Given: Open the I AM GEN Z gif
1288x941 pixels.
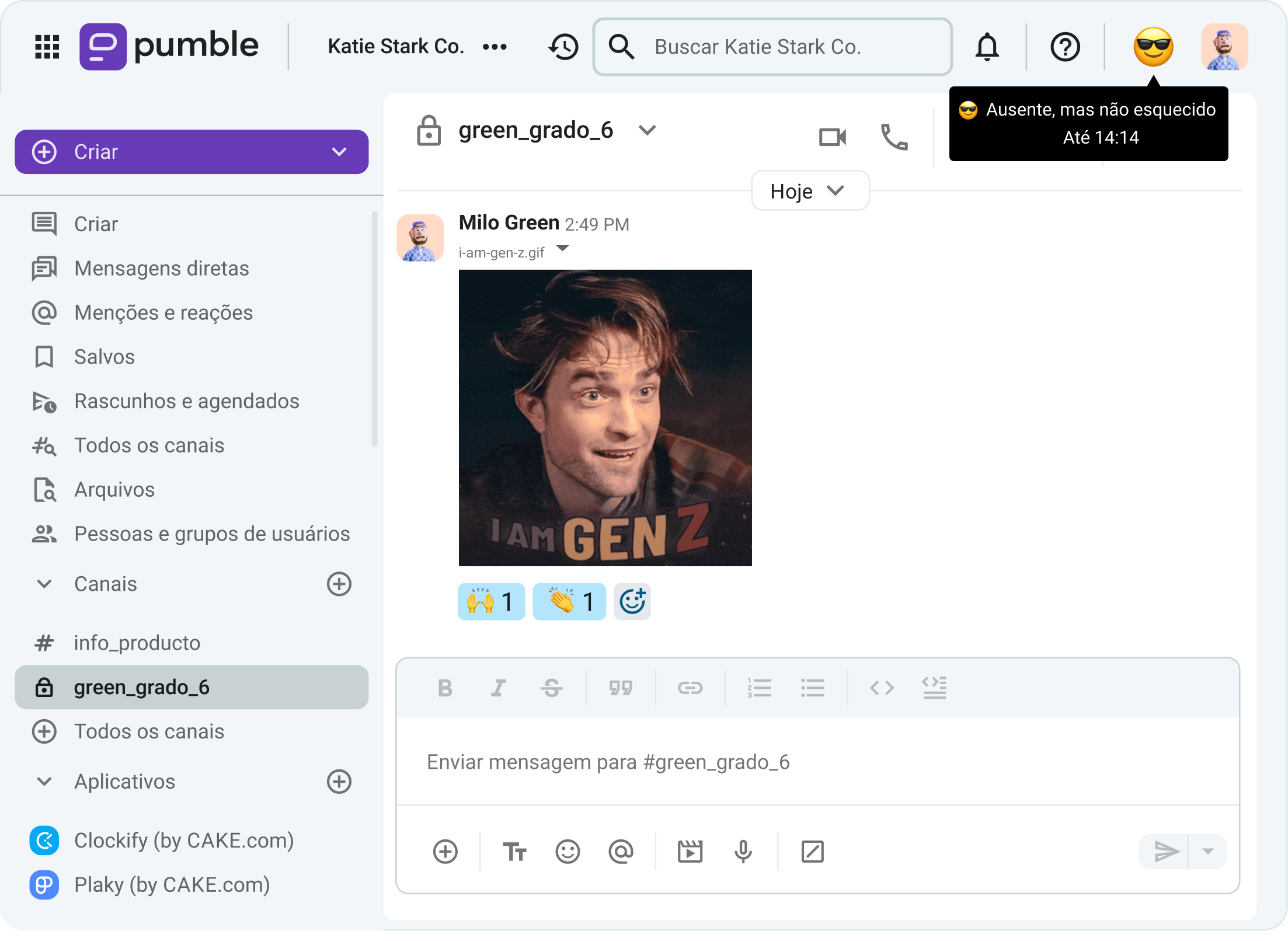Looking at the screenshot, I should click(605, 418).
